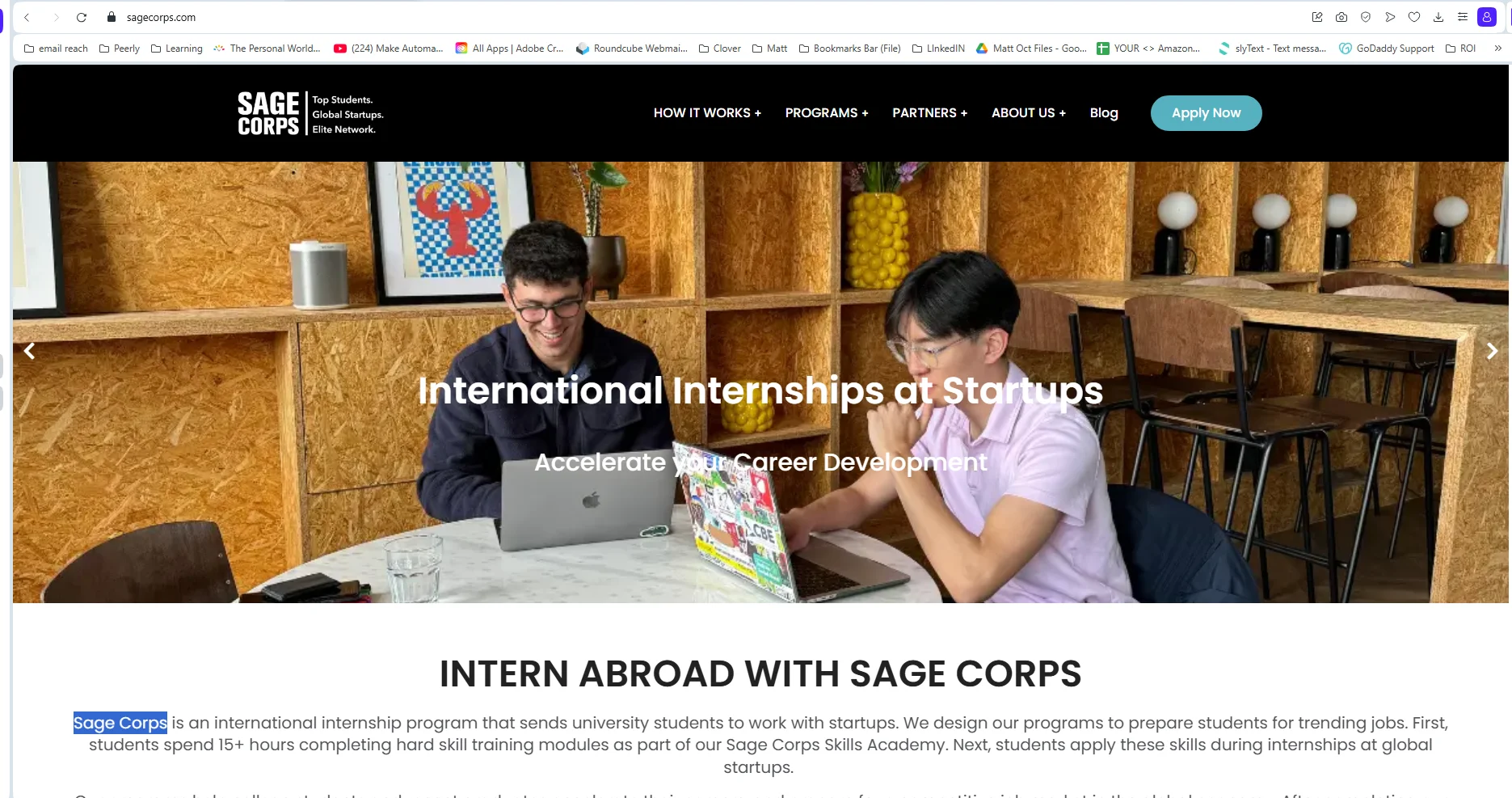Expand the PROGRAMS dropdown menu
This screenshot has width=1512, height=798.
(x=826, y=113)
